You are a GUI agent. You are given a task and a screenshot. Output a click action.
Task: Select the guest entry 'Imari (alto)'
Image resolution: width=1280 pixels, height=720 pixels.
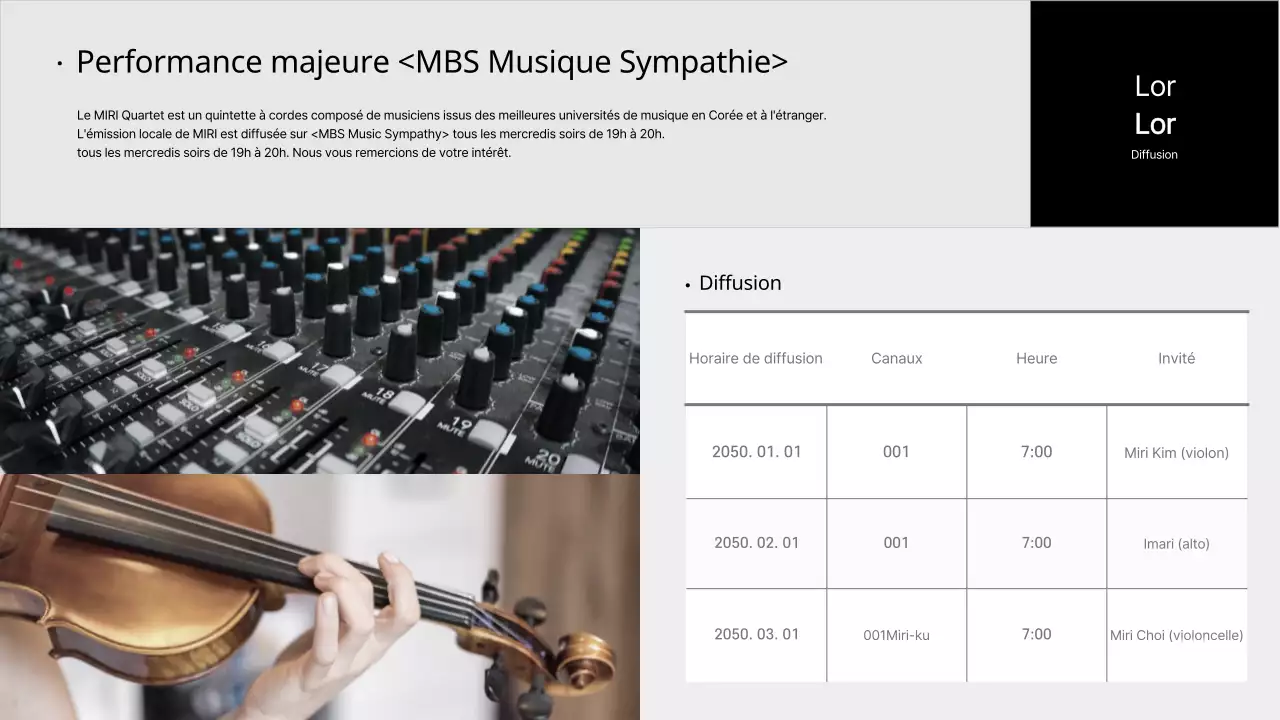pyautogui.click(x=1176, y=543)
